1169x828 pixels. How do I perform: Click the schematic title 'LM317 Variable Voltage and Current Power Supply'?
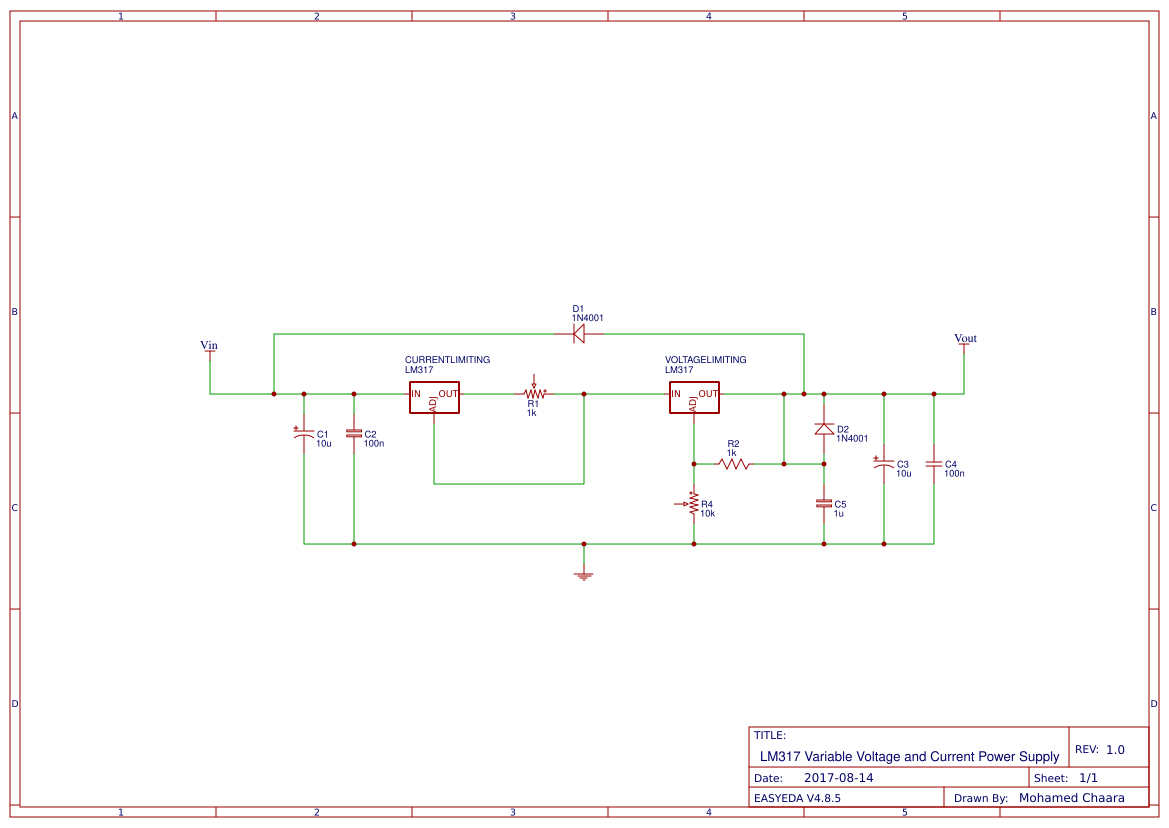click(x=910, y=756)
